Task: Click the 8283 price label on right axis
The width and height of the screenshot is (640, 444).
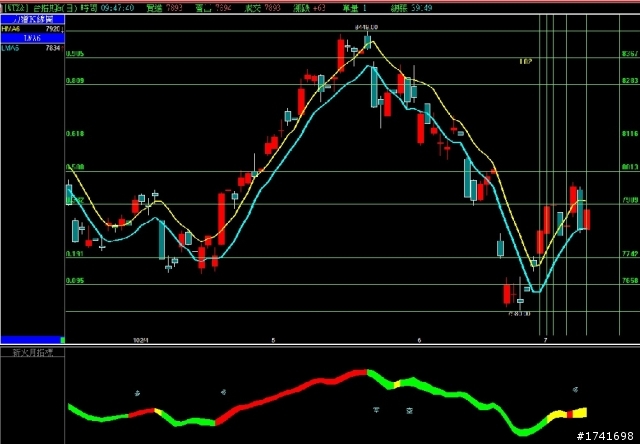Action: click(x=630, y=81)
